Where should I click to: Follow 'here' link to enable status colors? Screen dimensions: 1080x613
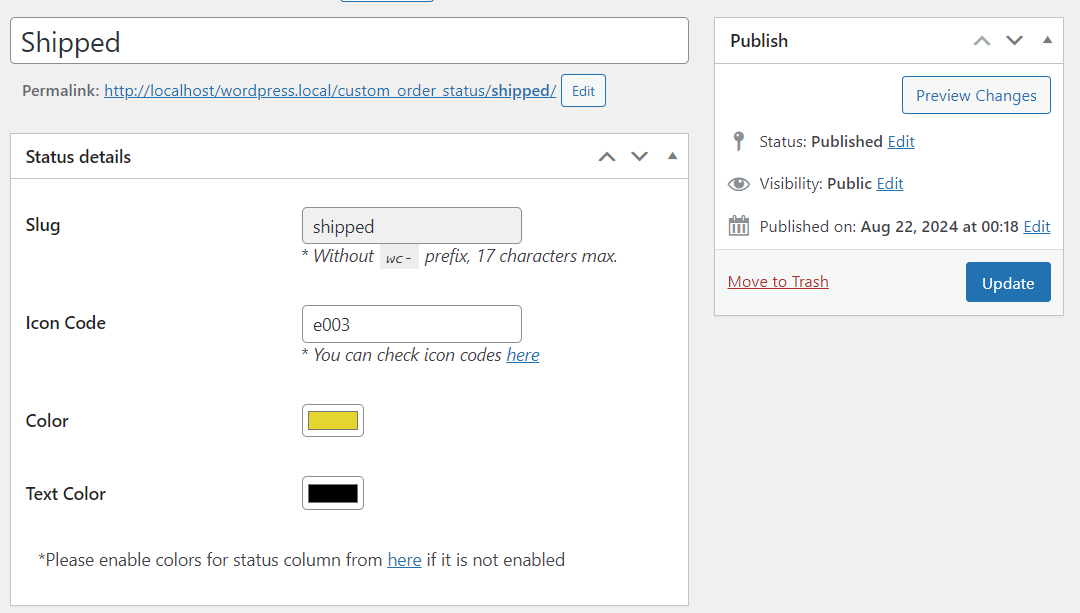tap(404, 560)
